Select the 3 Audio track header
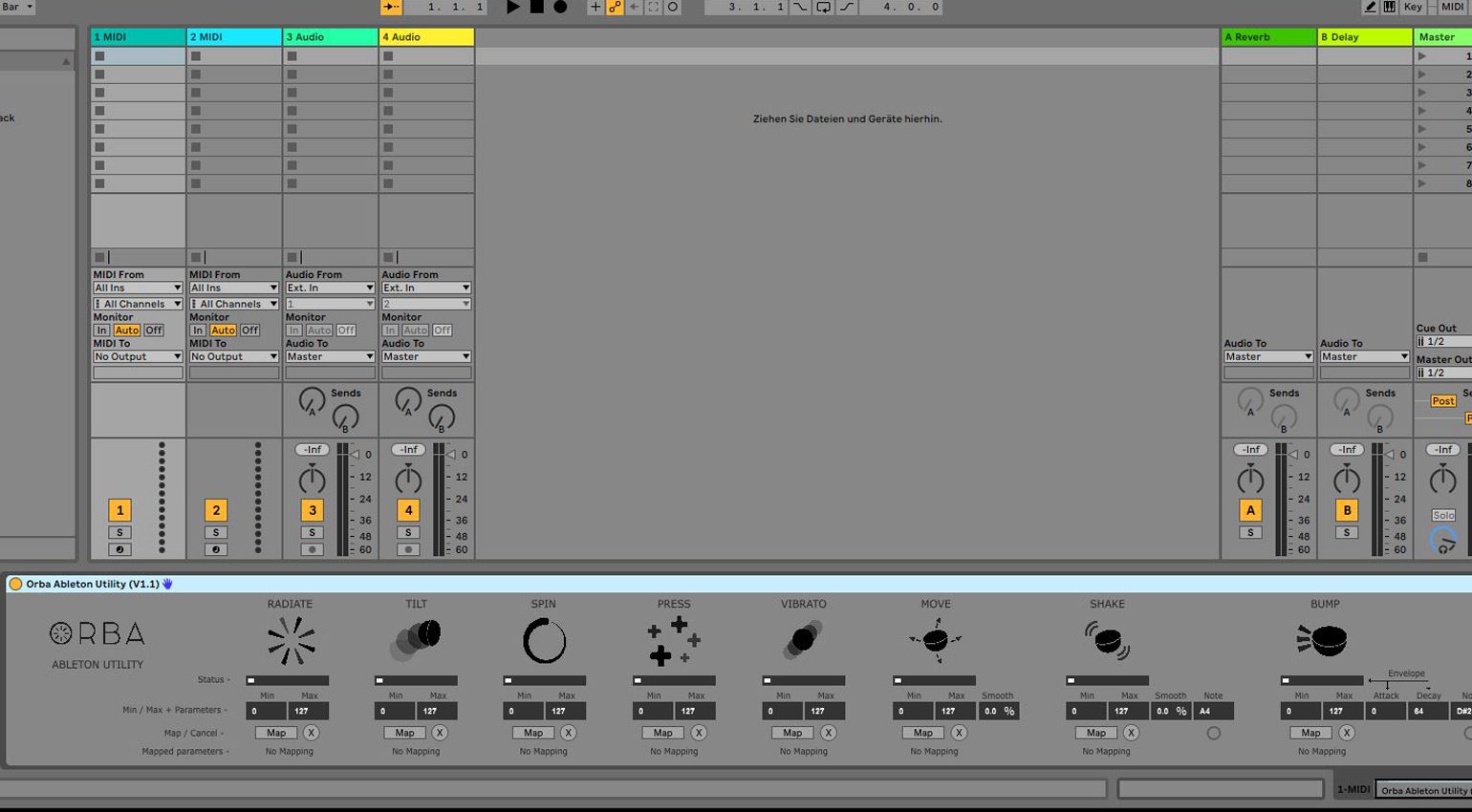Screen dimensions: 1472x812 (x=331, y=37)
